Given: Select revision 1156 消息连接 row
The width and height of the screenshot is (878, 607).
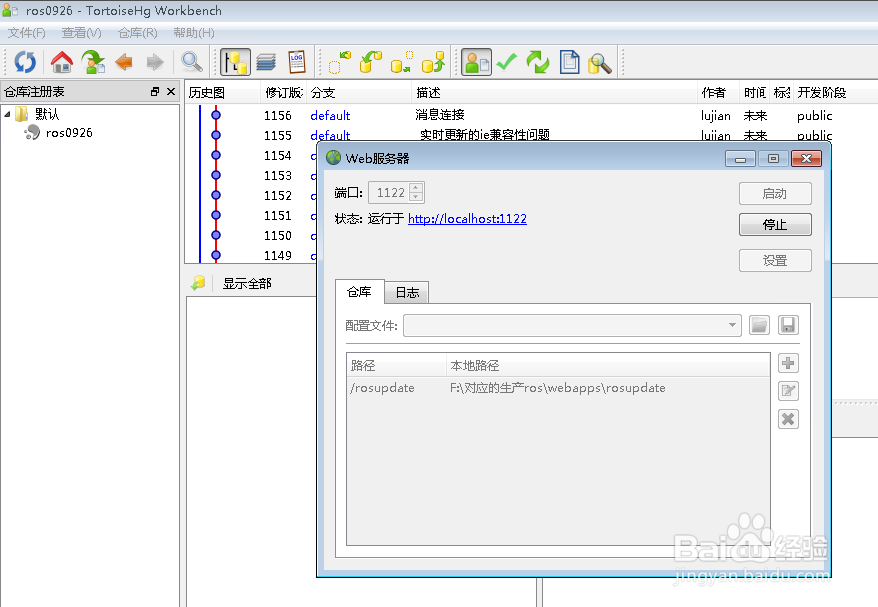Looking at the screenshot, I should pos(531,115).
